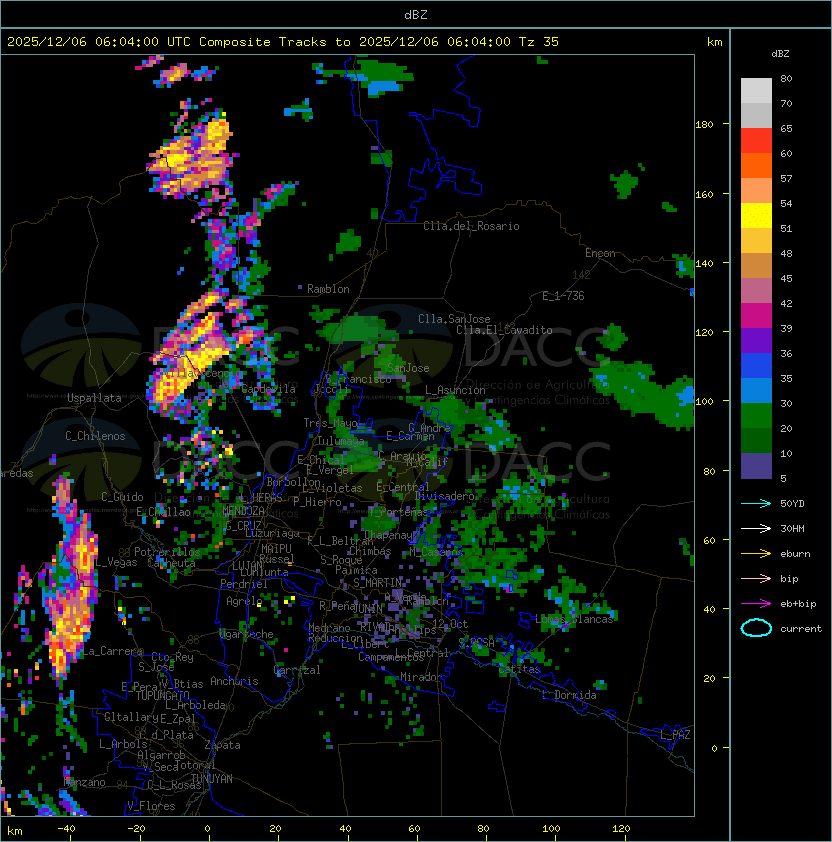Click the cyan 'current' ellipse symbol
The height and width of the screenshot is (842, 832).
756,628
